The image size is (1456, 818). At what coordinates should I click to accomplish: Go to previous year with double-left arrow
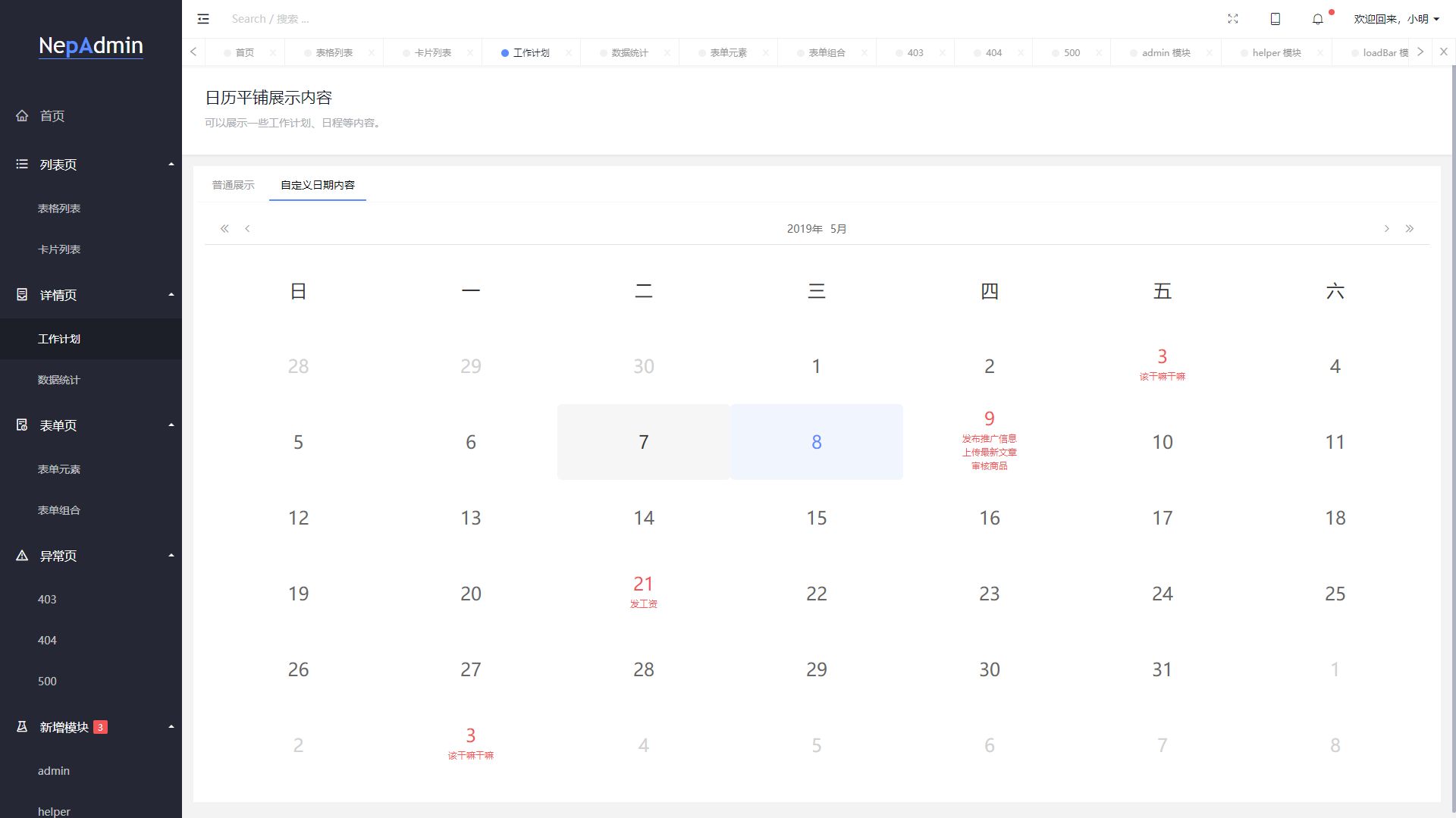point(224,228)
